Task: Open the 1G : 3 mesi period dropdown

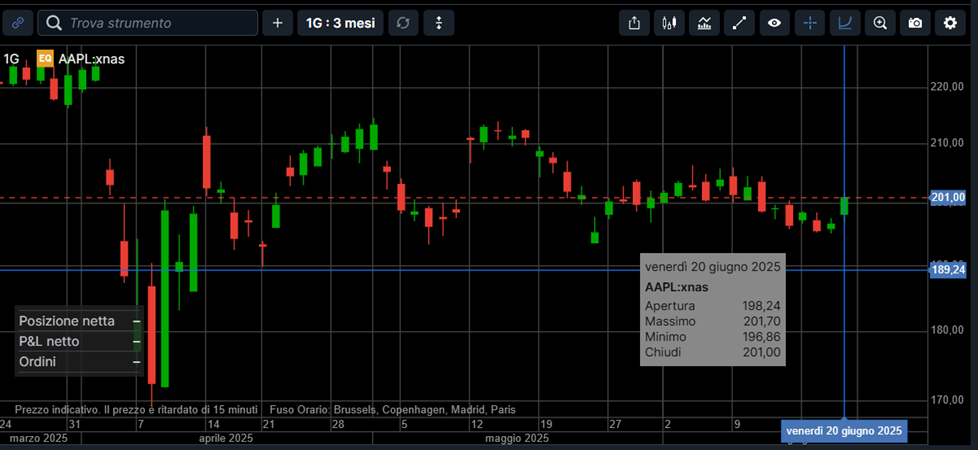Action: tap(341, 23)
